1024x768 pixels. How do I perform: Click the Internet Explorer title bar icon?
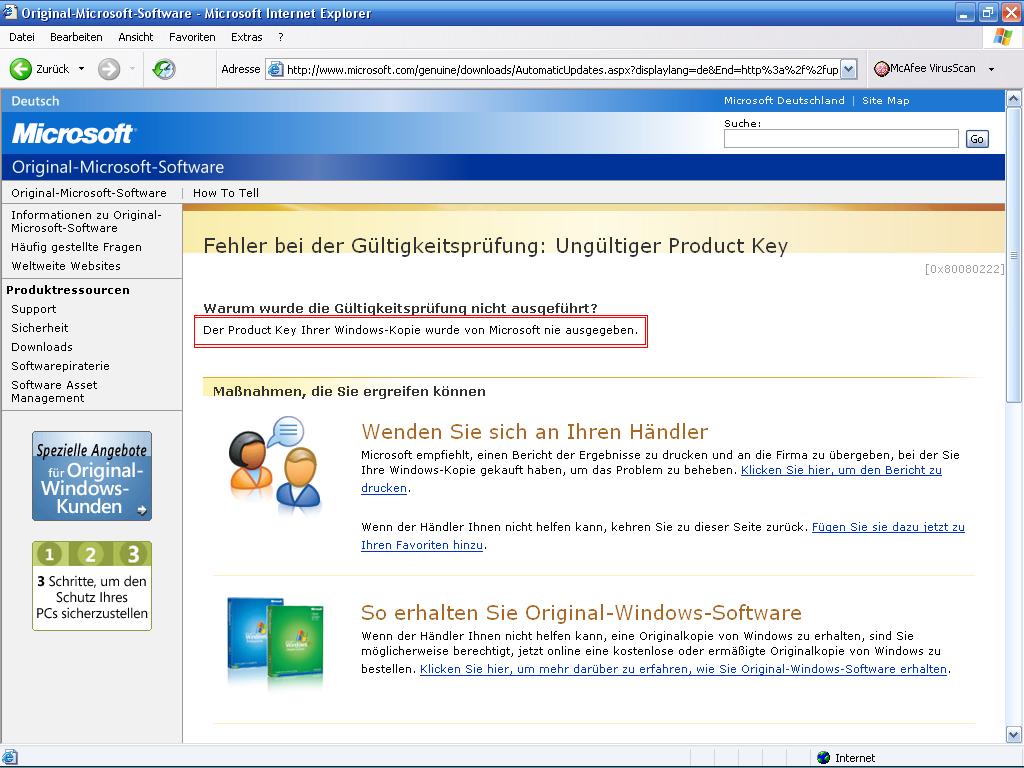(10, 12)
